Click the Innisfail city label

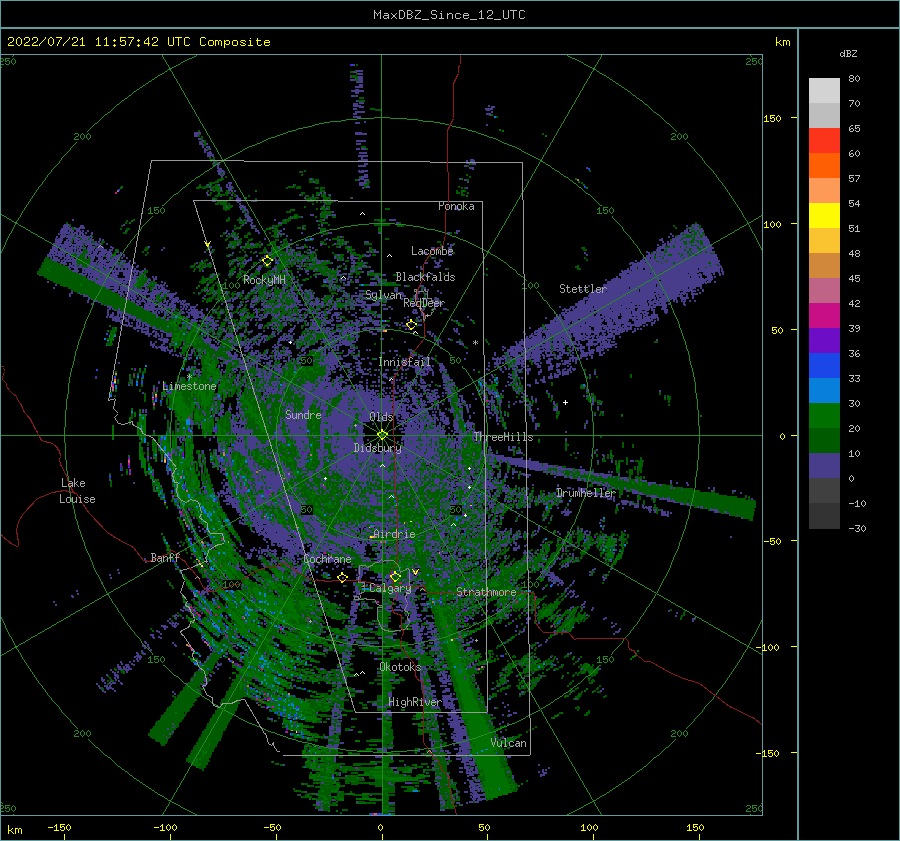(x=404, y=362)
